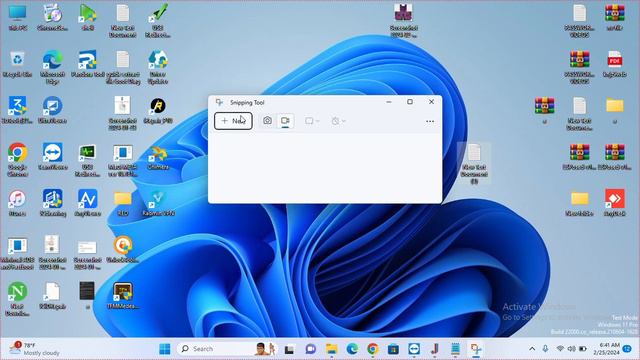Open the Windows Start menu
This screenshot has height=360, width=640.
tap(165, 349)
